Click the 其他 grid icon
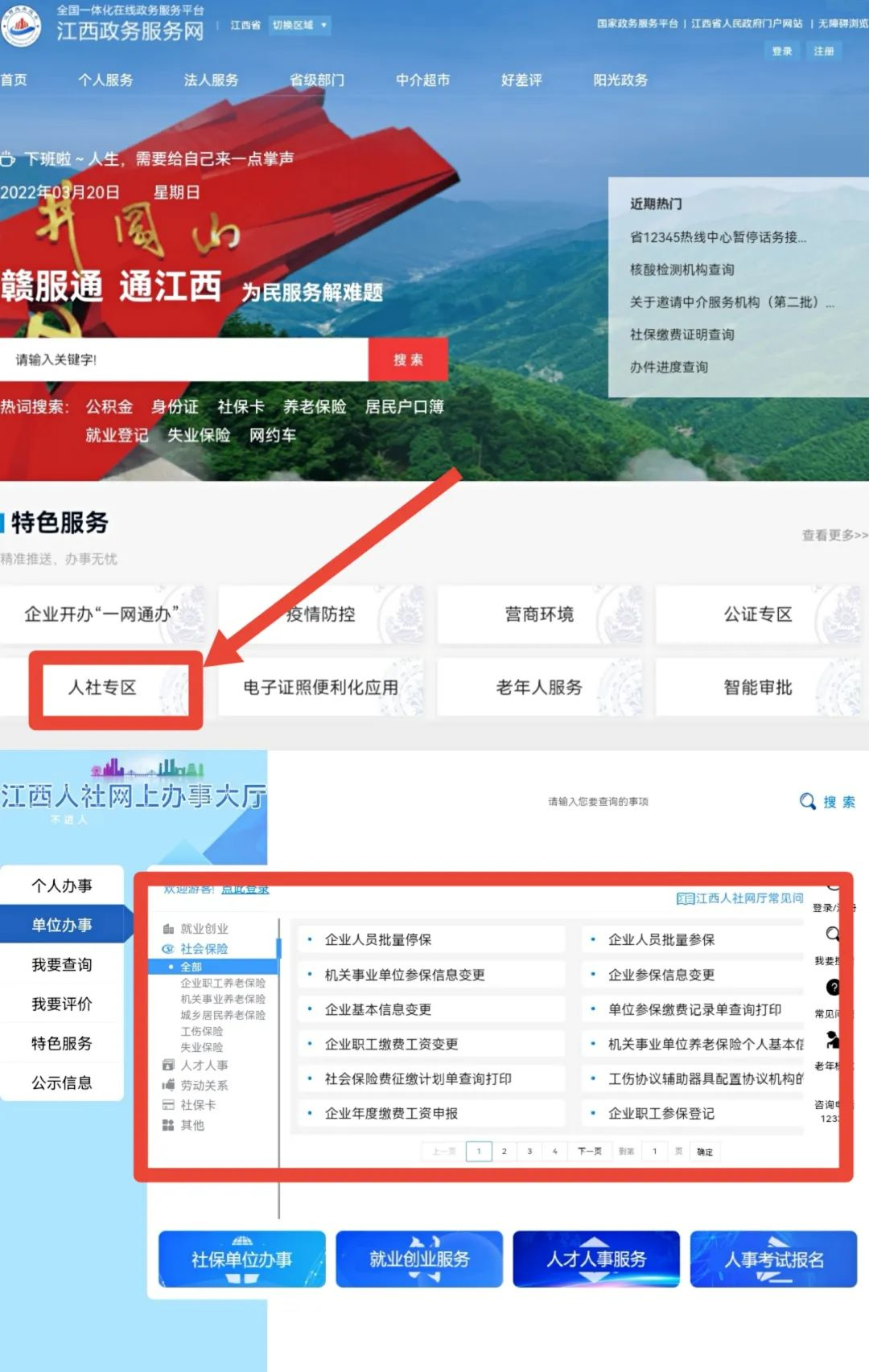The image size is (869, 1372). pyautogui.click(x=168, y=1125)
